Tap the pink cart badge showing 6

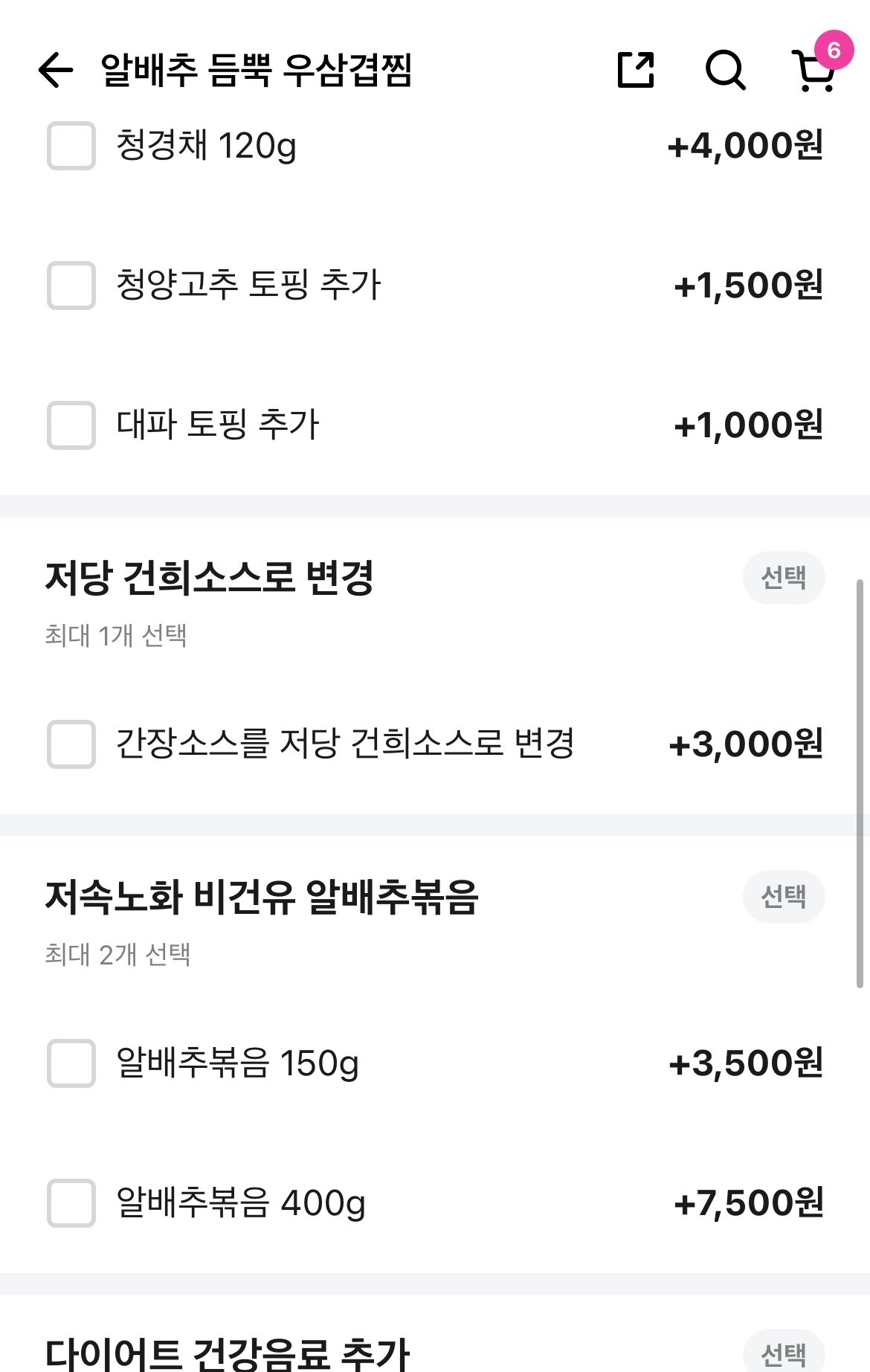click(x=834, y=50)
